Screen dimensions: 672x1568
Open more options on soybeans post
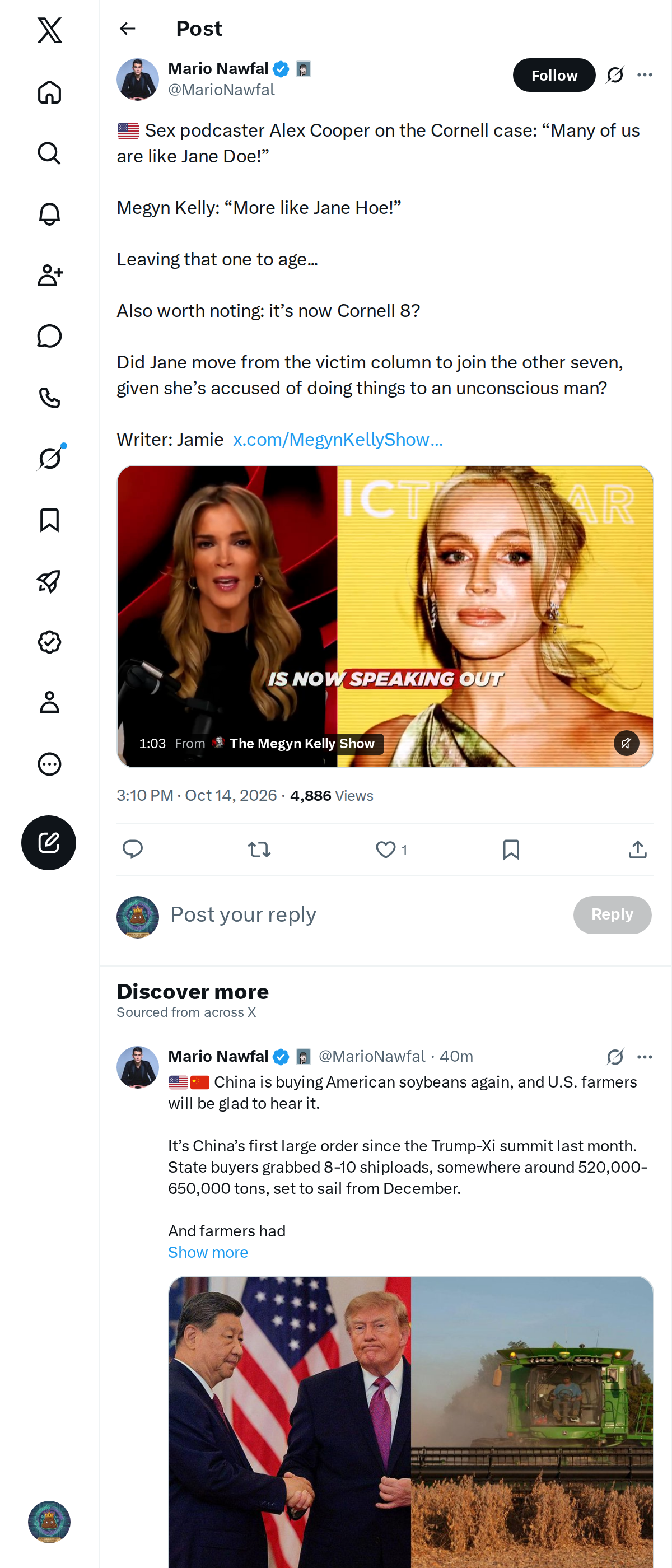click(645, 1057)
